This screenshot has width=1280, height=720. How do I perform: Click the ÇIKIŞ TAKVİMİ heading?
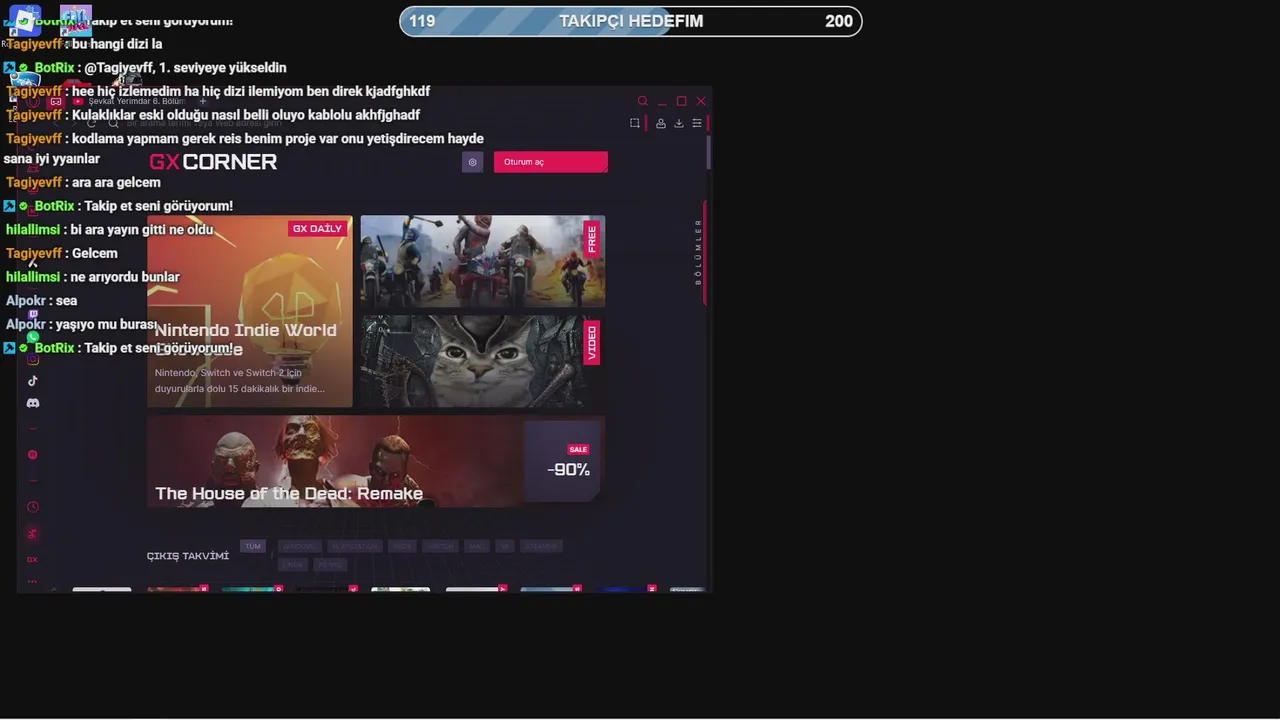[x=188, y=556]
